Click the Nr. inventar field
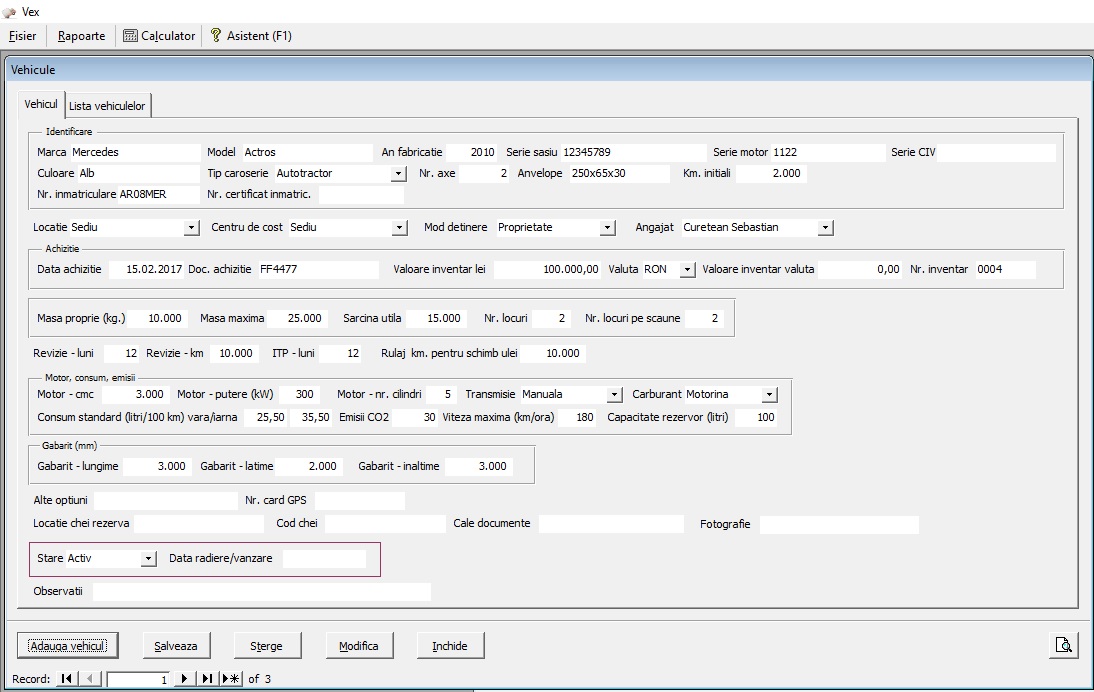 point(1005,269)
